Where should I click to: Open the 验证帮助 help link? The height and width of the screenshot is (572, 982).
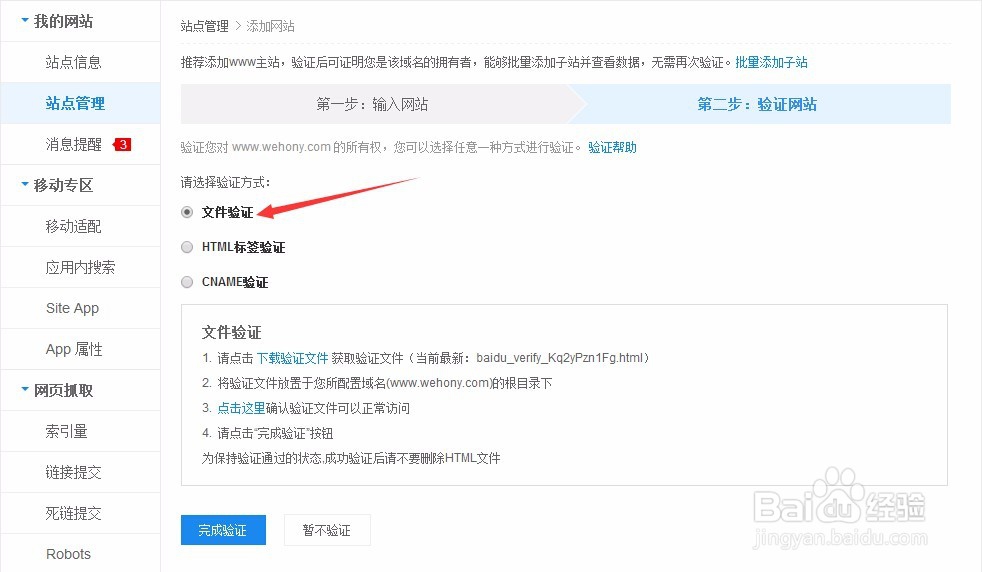[x=612, y=147]
